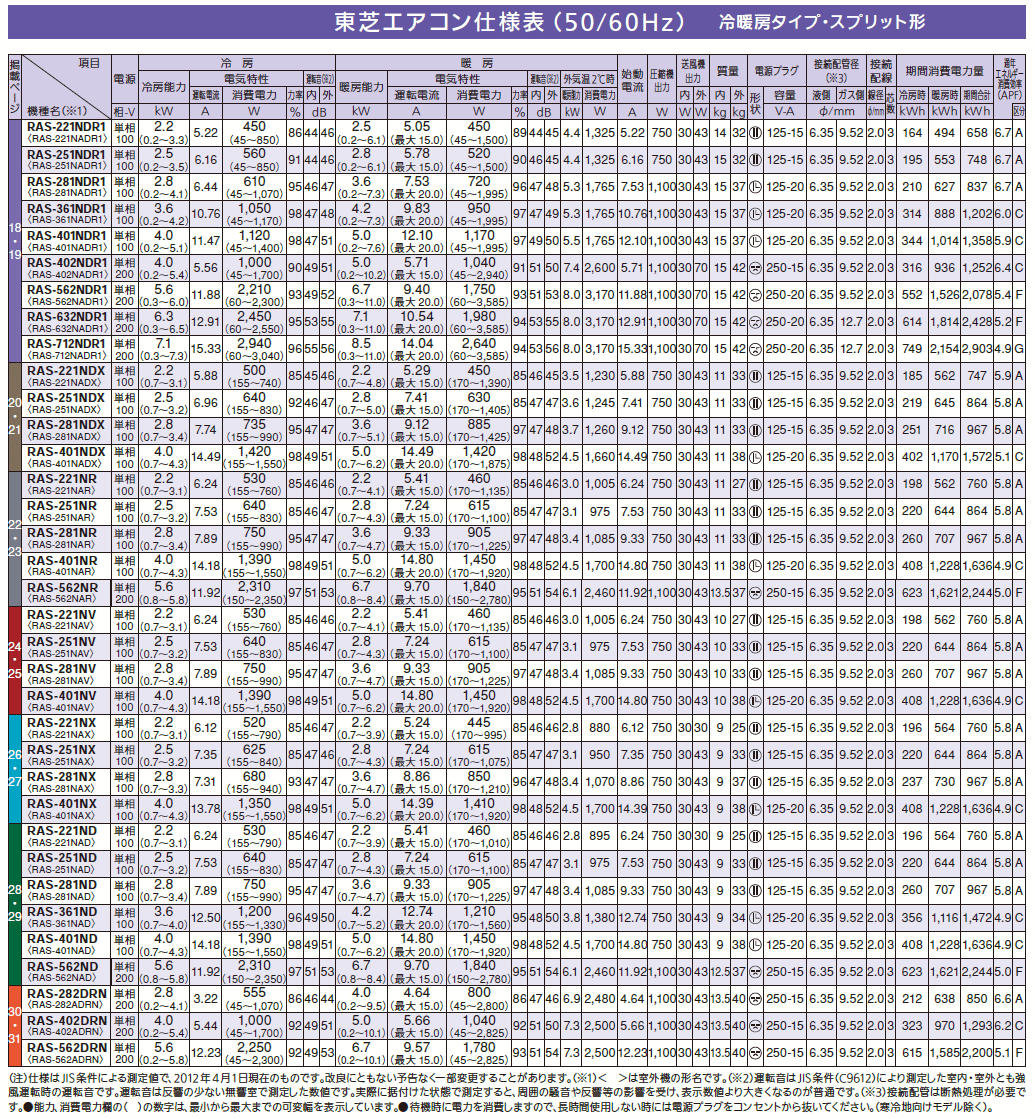Click the red page 24-25 side bar
Image resolution: width=1035 pixels, height=1119 pixels.
pos(15,660)
